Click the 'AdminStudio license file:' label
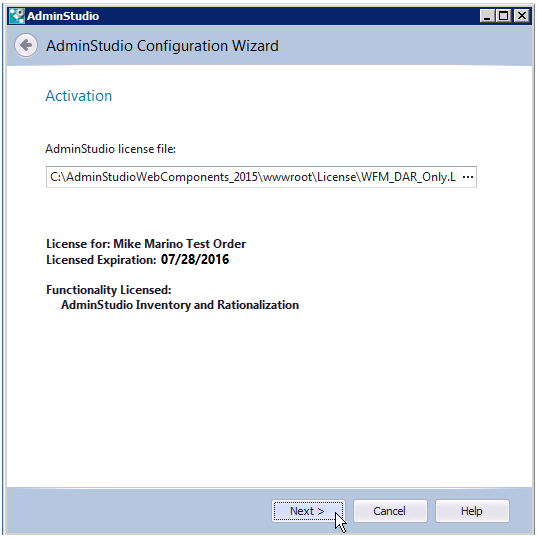The width and height of the screenshot is (537, 538). [110, 149]
